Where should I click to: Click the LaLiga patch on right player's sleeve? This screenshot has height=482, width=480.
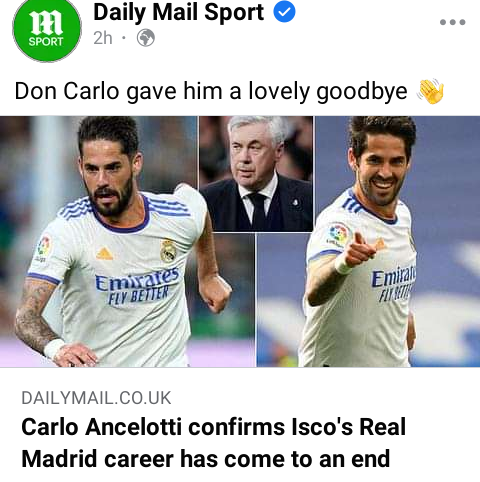(338, 235)
